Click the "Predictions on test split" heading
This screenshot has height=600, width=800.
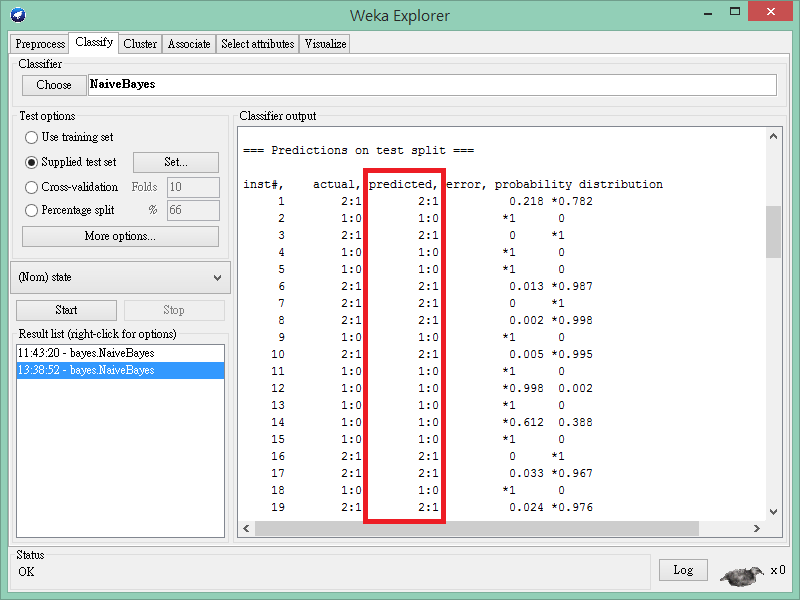click(x=358, y=151)
